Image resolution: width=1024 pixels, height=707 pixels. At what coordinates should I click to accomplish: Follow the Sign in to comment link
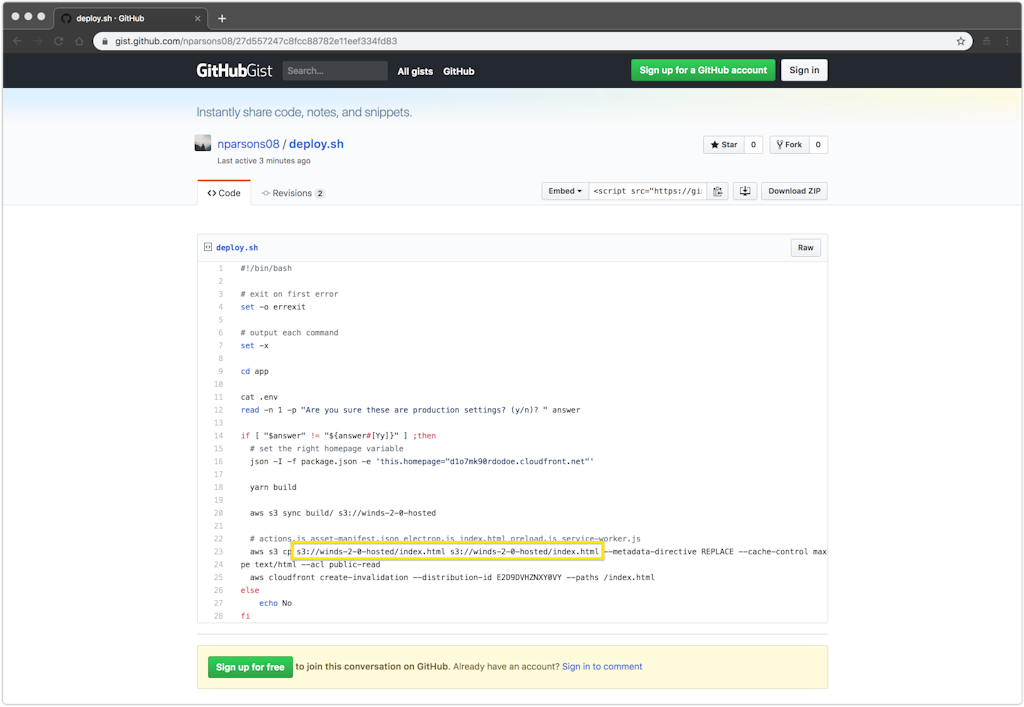(602, 667)
